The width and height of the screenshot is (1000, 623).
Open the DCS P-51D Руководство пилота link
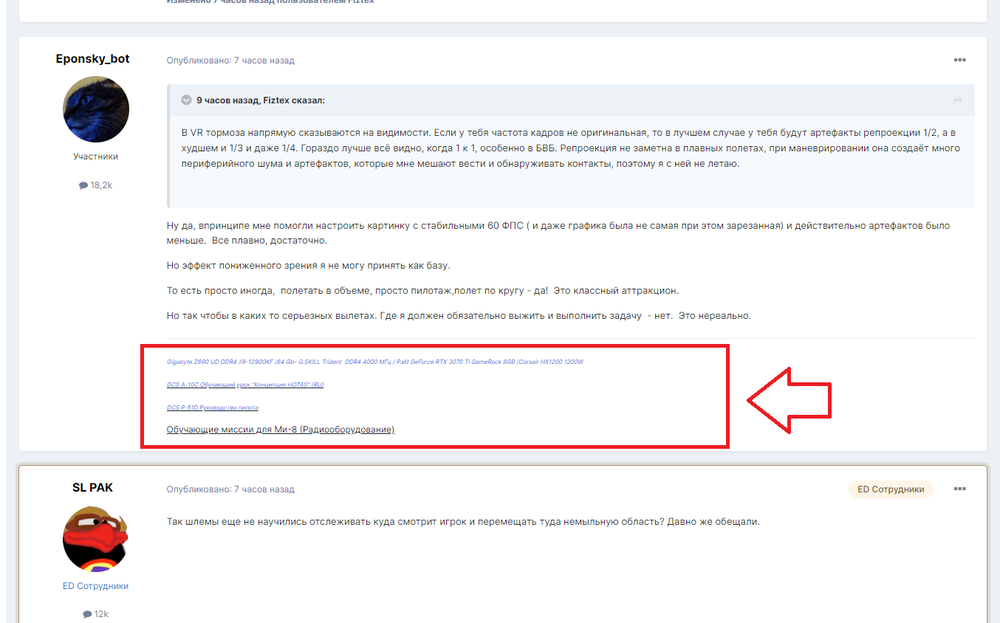pyautogui.click(x=212, y=407)
